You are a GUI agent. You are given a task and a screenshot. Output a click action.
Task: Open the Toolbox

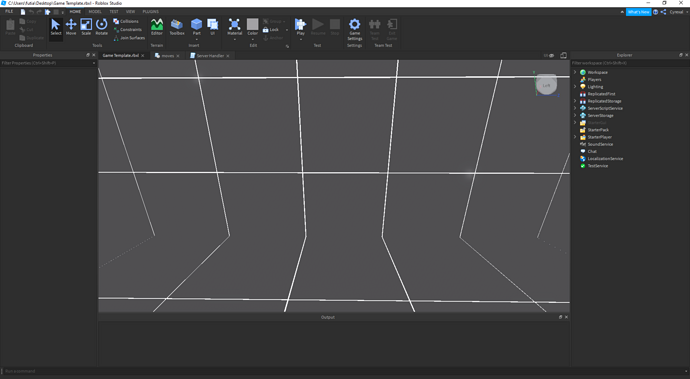point(177,27)
